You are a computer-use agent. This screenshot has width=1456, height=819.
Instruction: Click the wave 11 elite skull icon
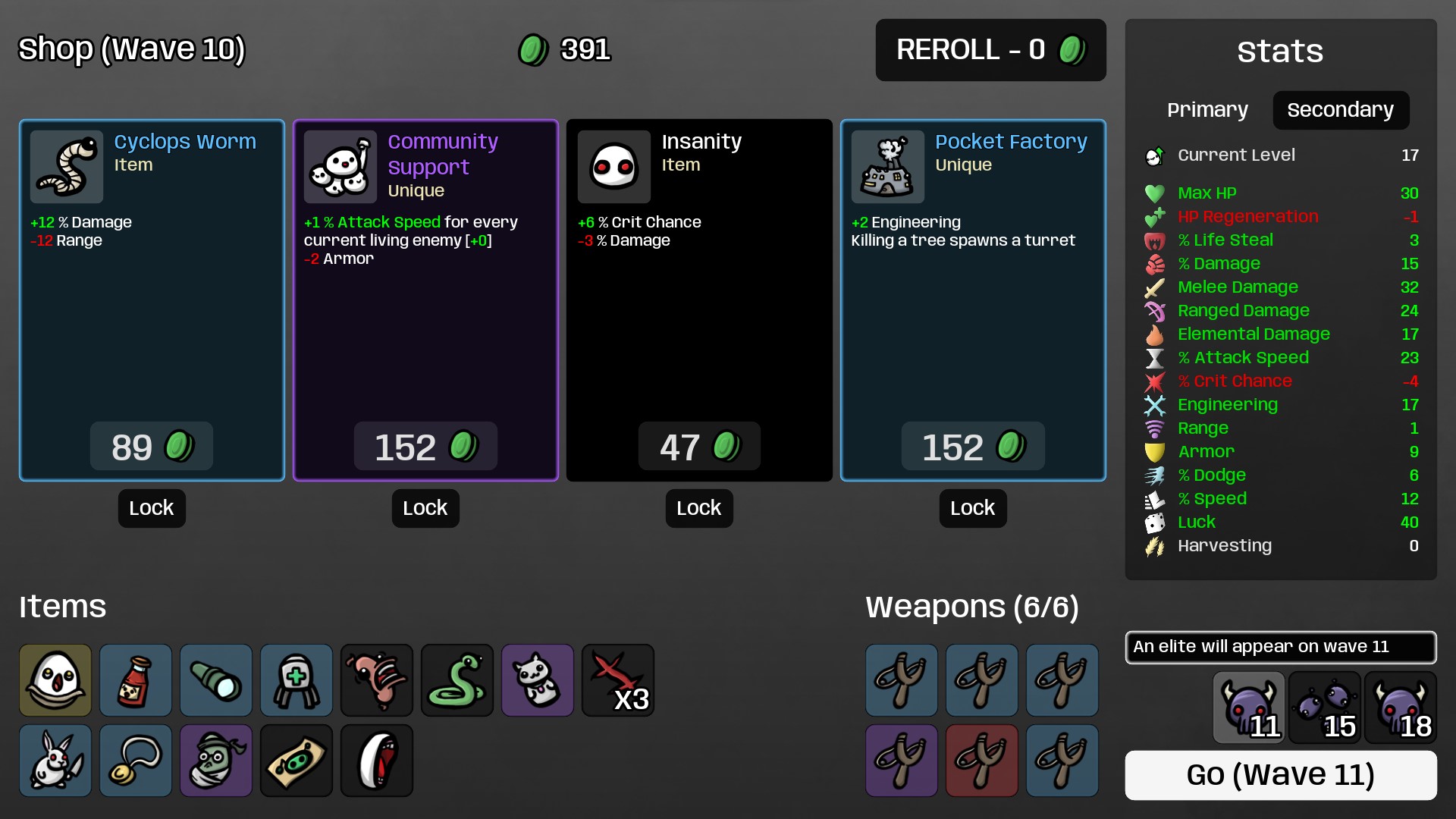click(x=1249, y=708)
